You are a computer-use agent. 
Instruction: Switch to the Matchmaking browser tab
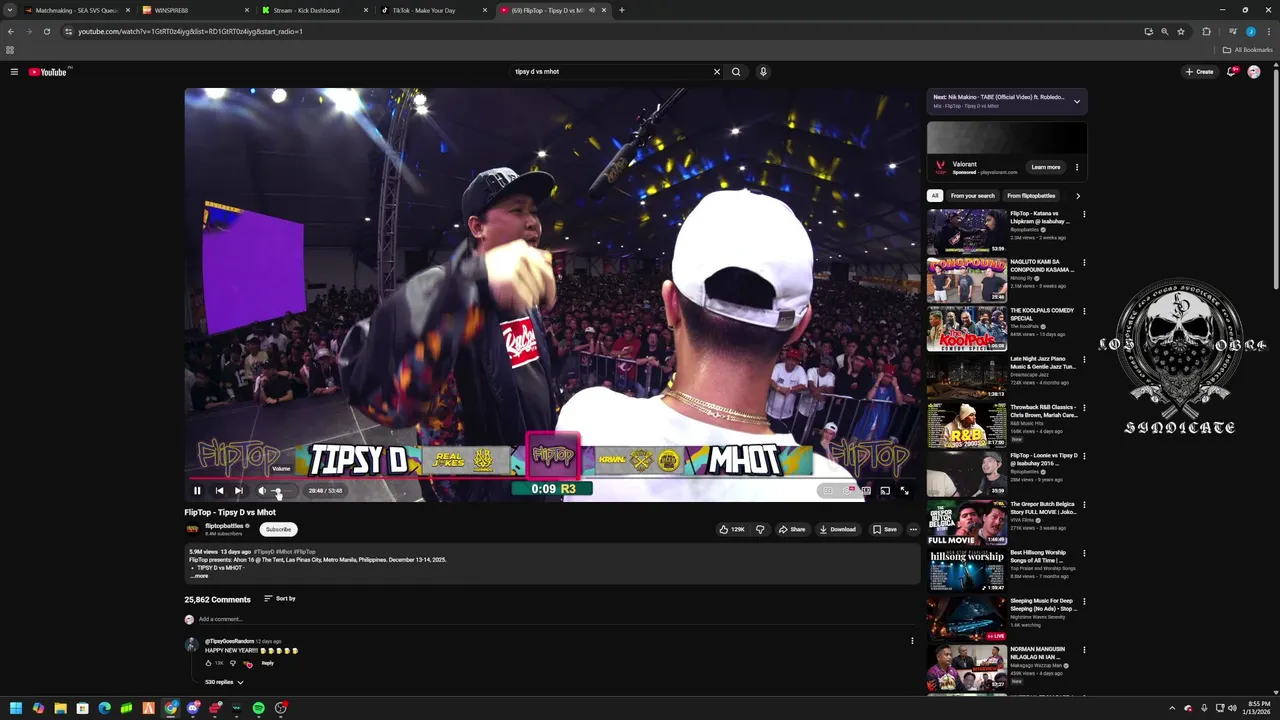pyautogui.click(x=76, y=10)
